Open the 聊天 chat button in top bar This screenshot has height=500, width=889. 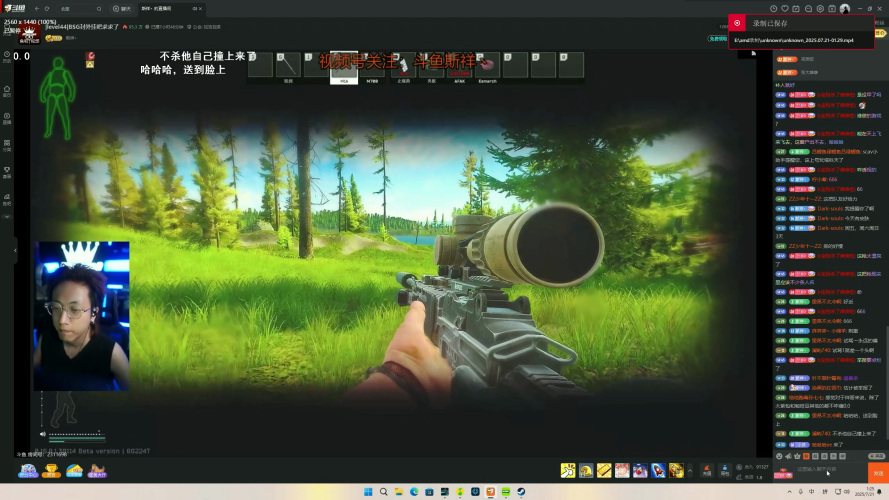point(122,9)
